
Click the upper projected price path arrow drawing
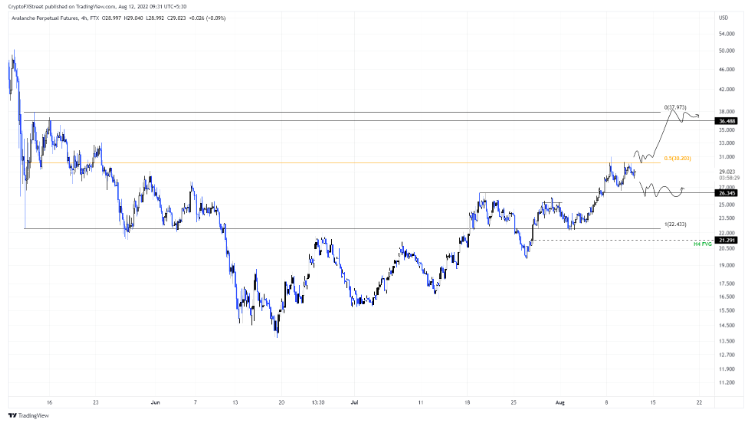[666, 134]
